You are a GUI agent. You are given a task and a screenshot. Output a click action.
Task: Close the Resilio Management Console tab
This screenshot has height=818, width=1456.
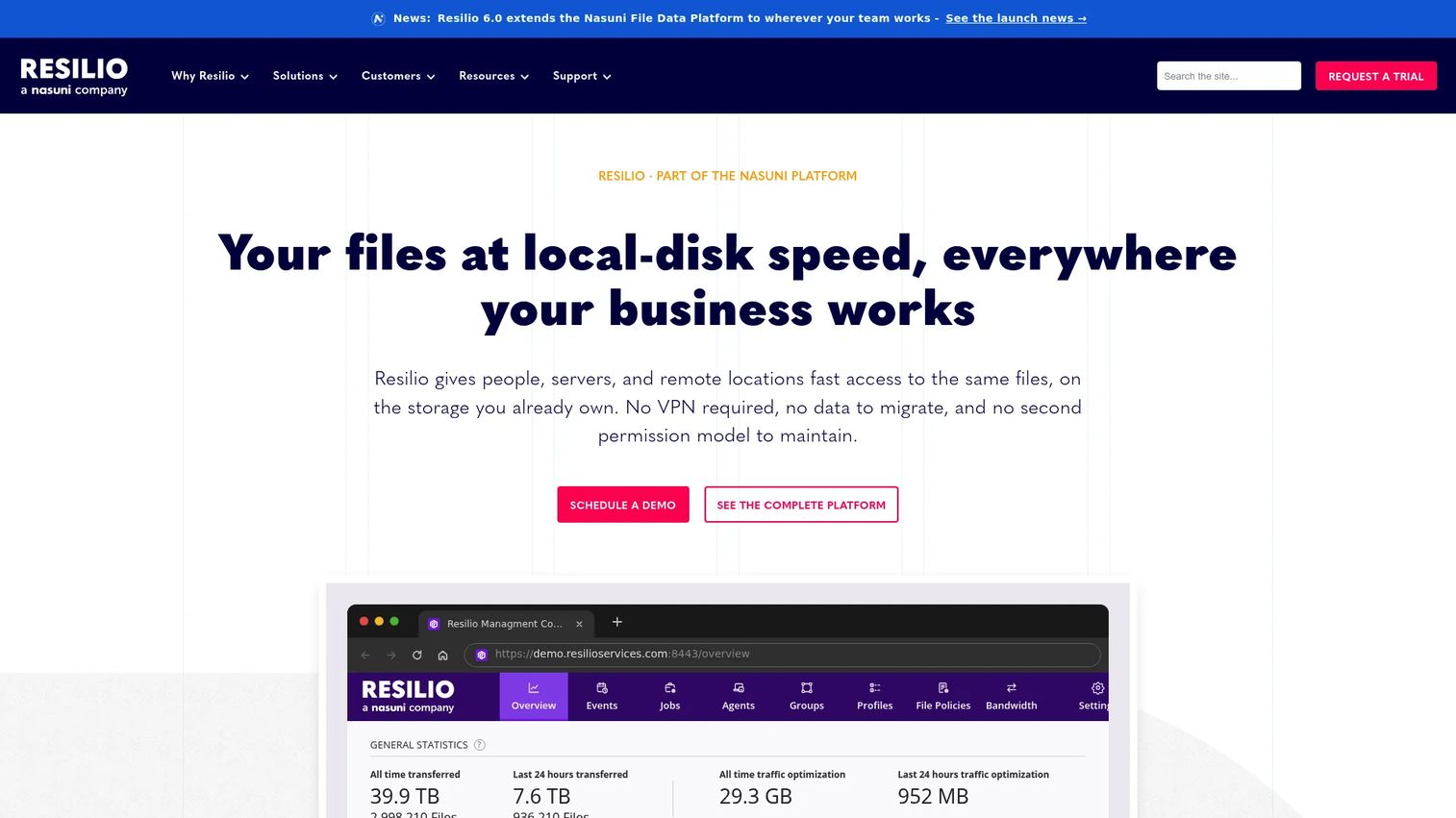579,624
